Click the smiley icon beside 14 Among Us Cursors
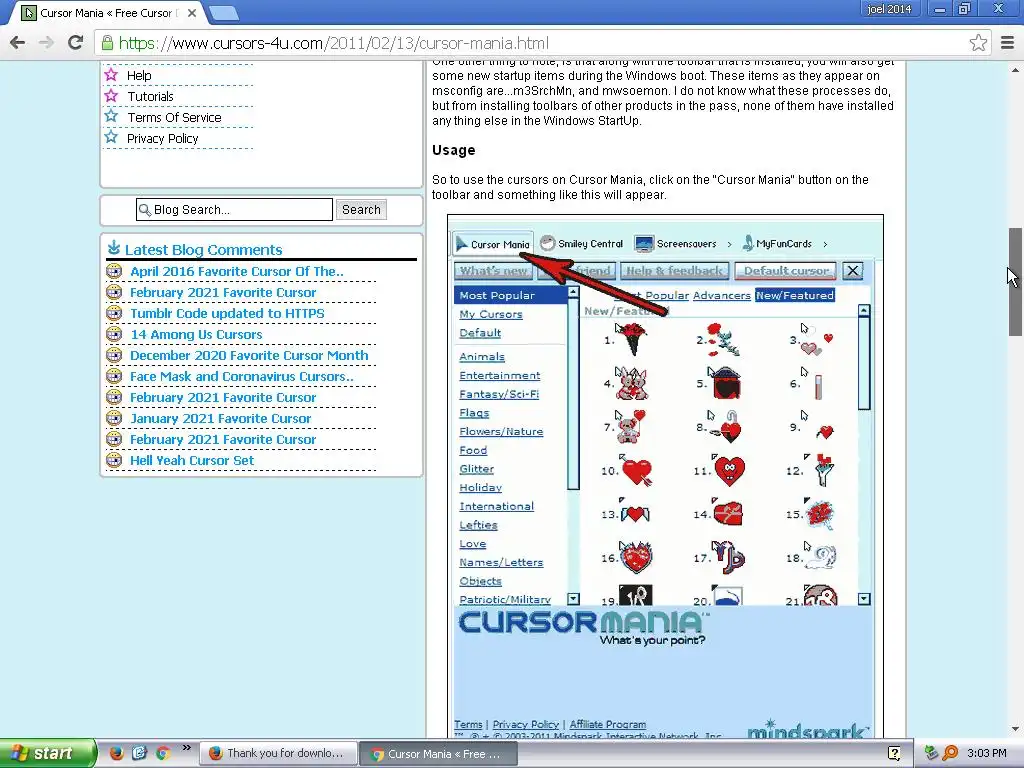 [114, 334]
